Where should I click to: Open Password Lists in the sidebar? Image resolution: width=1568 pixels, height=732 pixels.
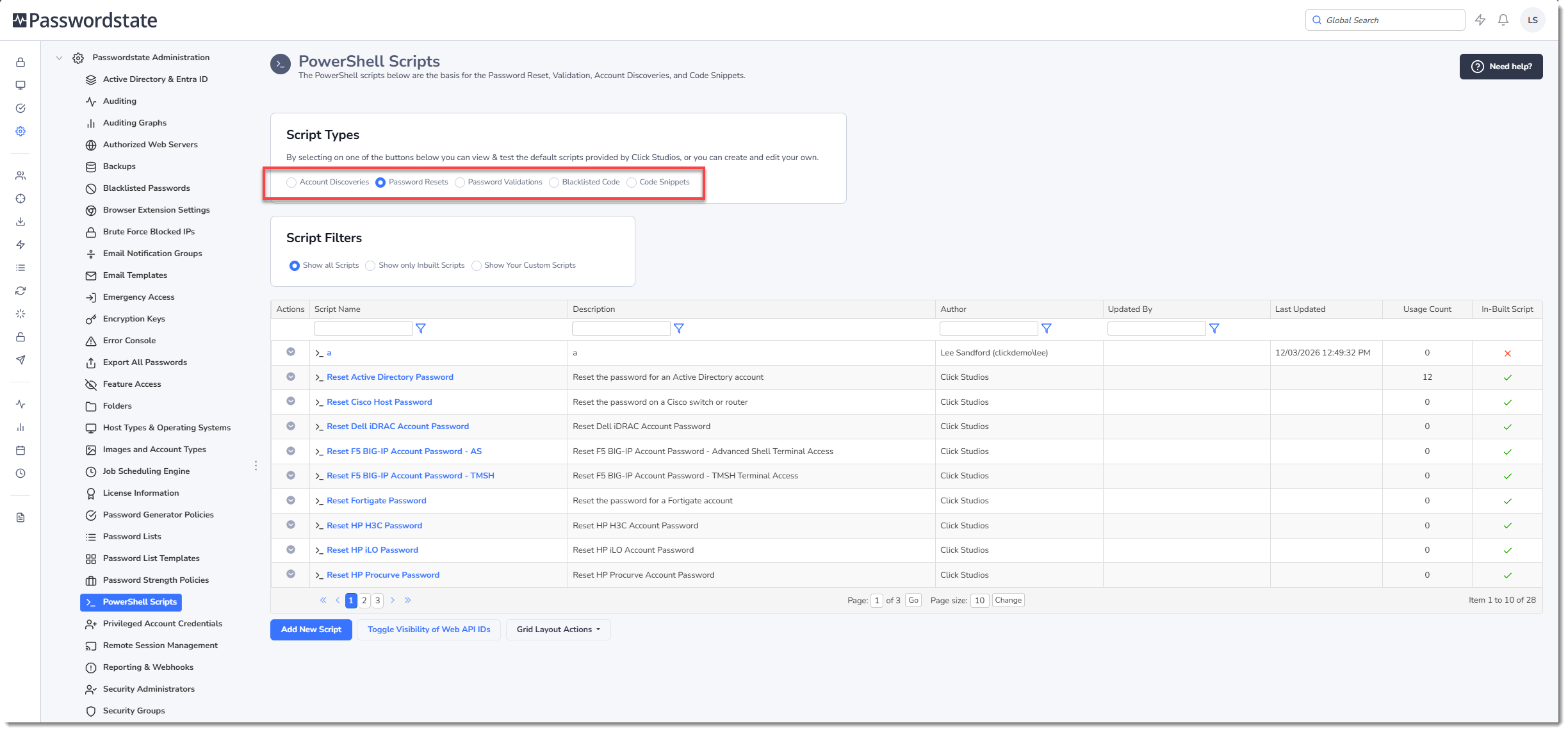pos(132,537)
